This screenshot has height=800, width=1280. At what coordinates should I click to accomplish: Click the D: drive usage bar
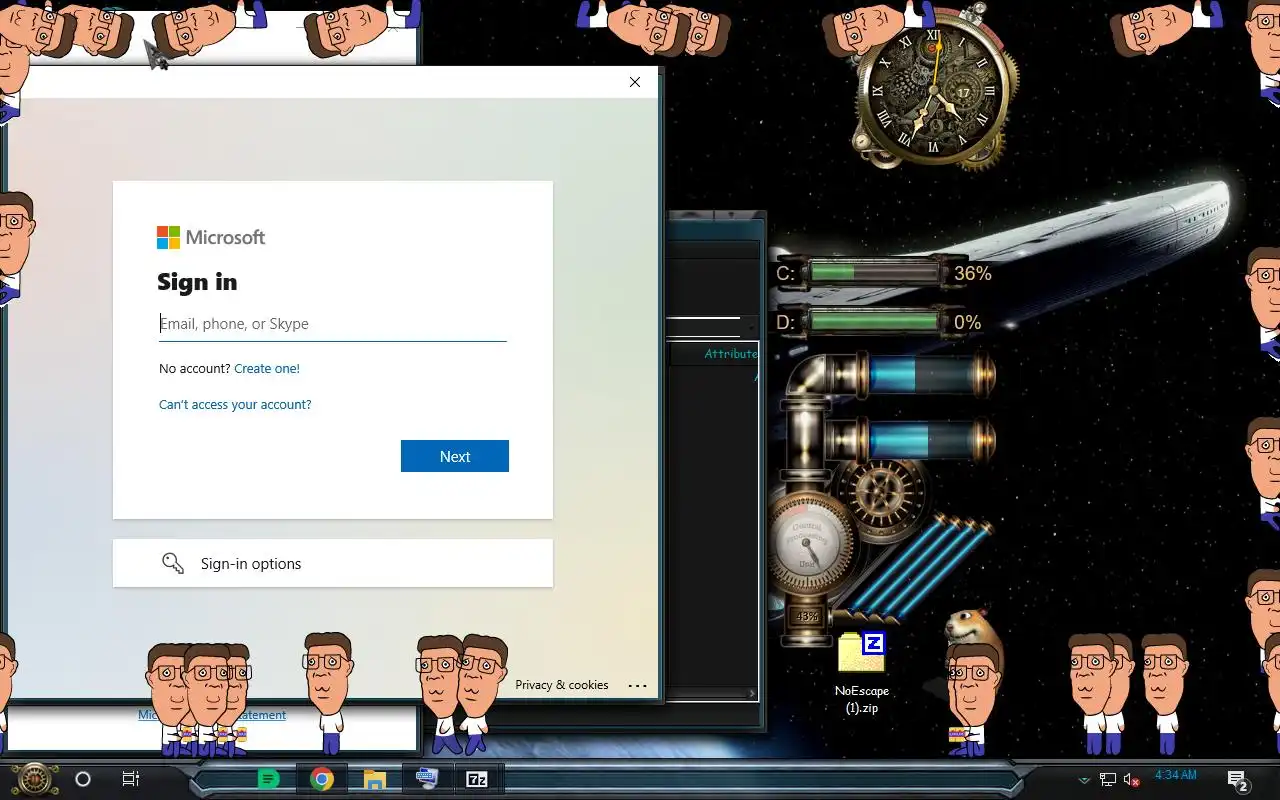tap(875, 322)
